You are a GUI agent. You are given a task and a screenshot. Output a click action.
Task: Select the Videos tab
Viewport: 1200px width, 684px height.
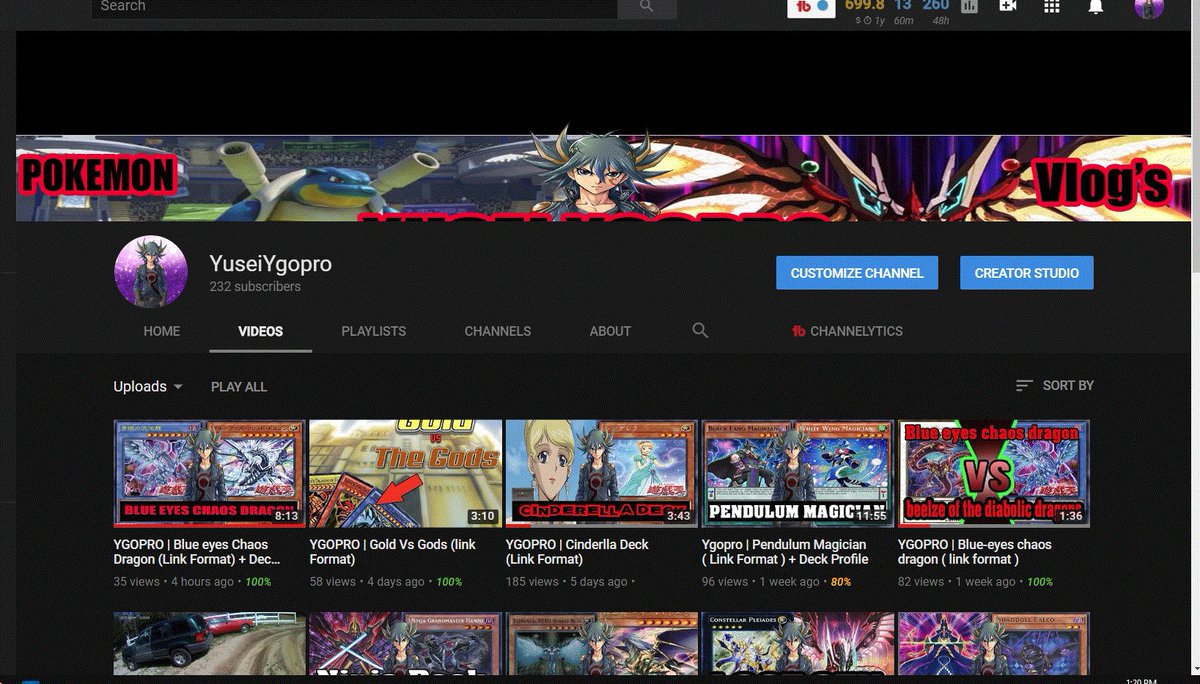click(261, 331)
